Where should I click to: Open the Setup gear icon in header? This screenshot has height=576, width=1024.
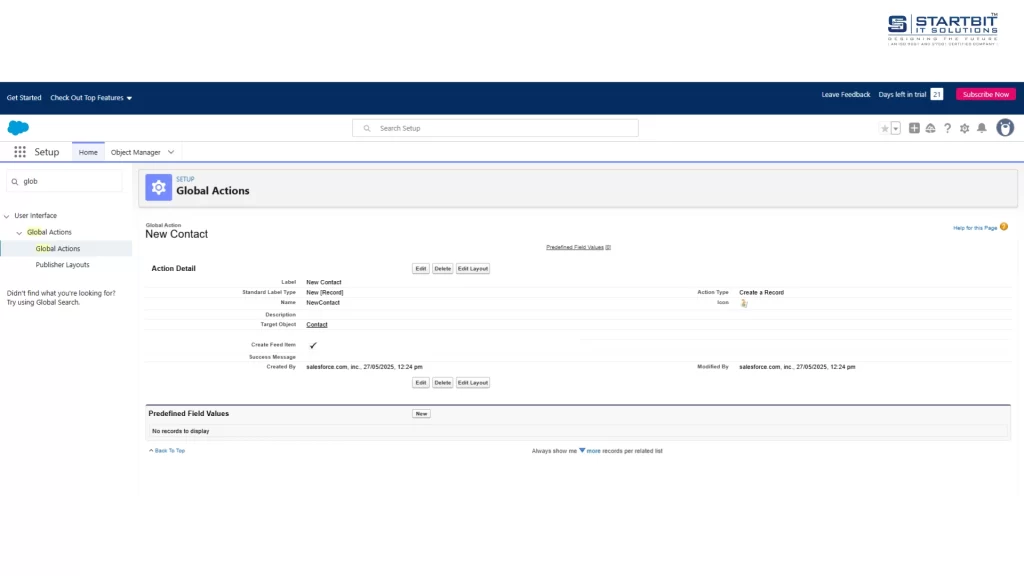[965, 129]
